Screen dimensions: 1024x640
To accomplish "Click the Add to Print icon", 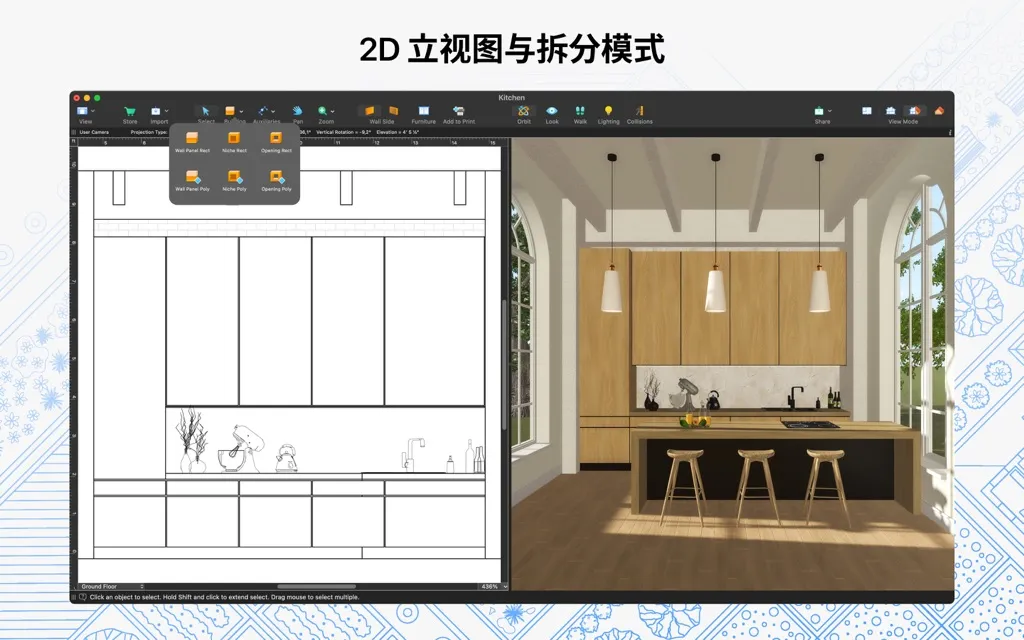I will 458,111.
